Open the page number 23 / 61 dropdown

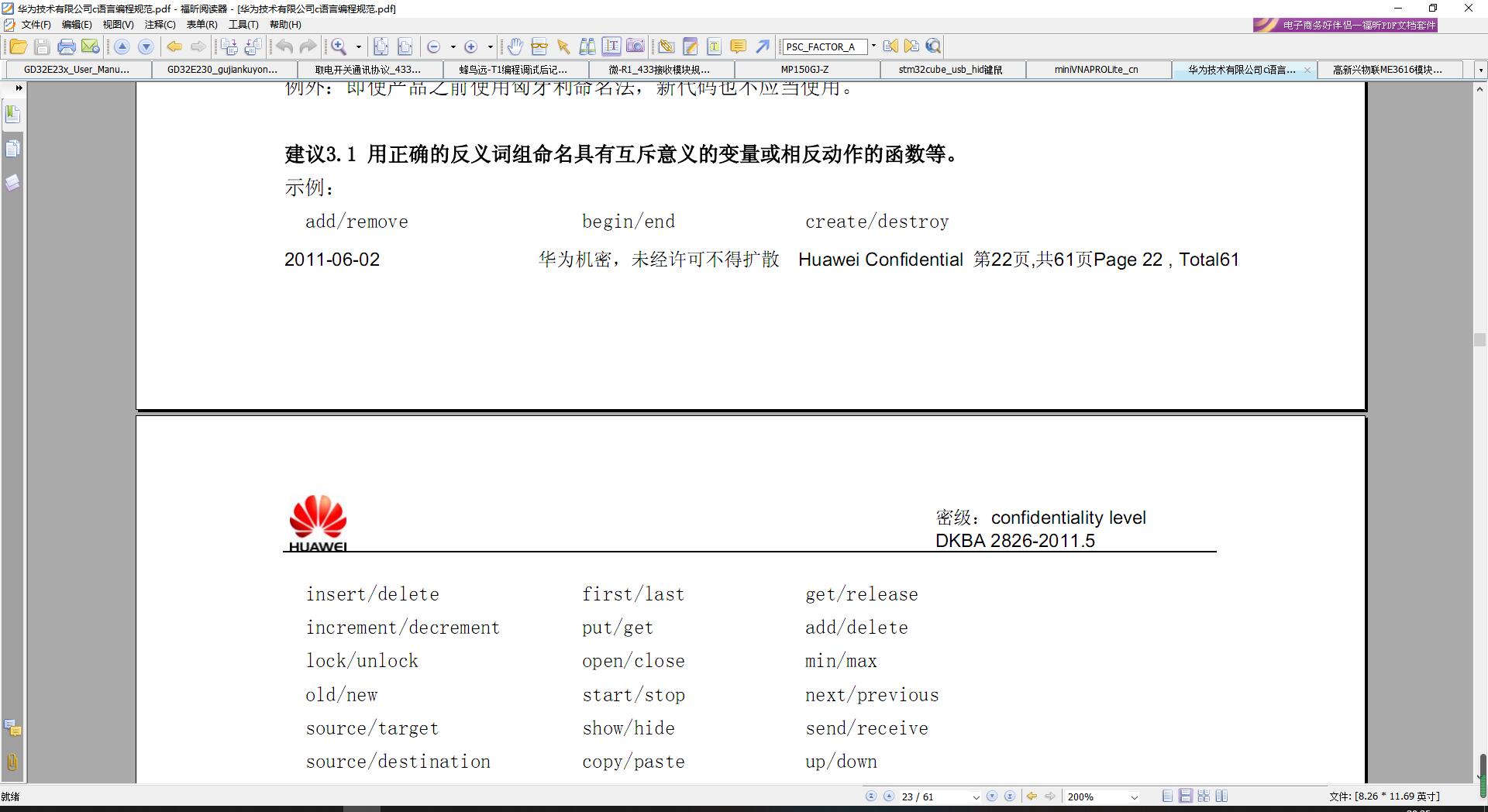(976, 797)
